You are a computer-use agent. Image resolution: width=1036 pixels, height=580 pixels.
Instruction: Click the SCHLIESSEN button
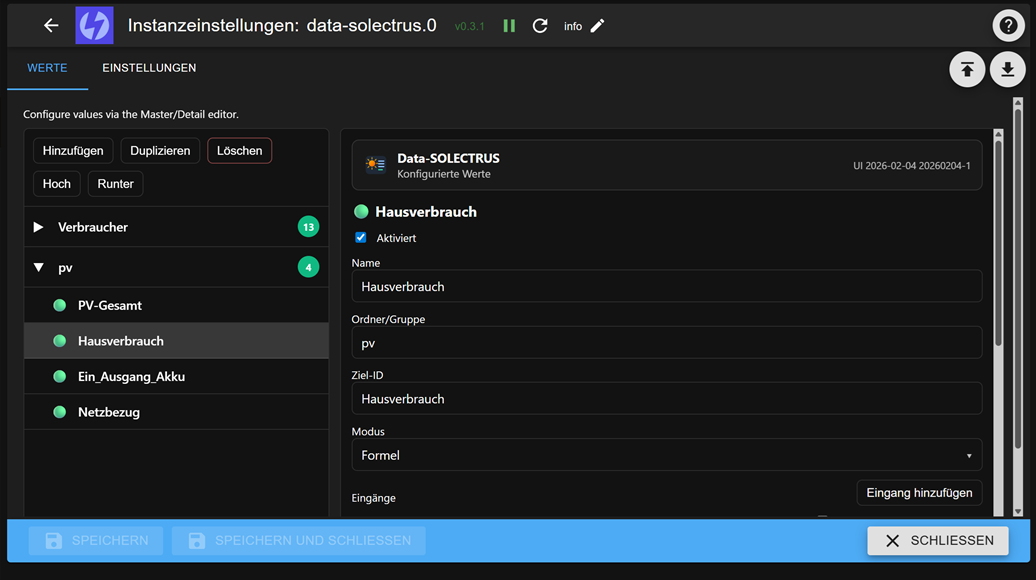coord(938,540)
